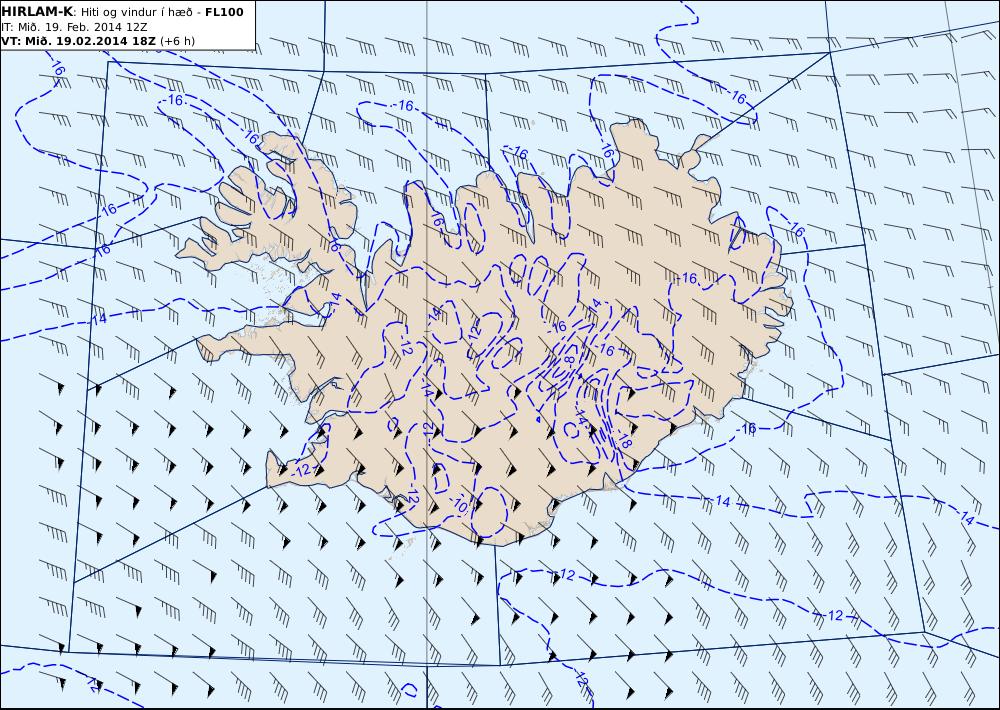Click the 'IT: Mið. 19. Feb. 2014 12Z' line

click(75, 27)
